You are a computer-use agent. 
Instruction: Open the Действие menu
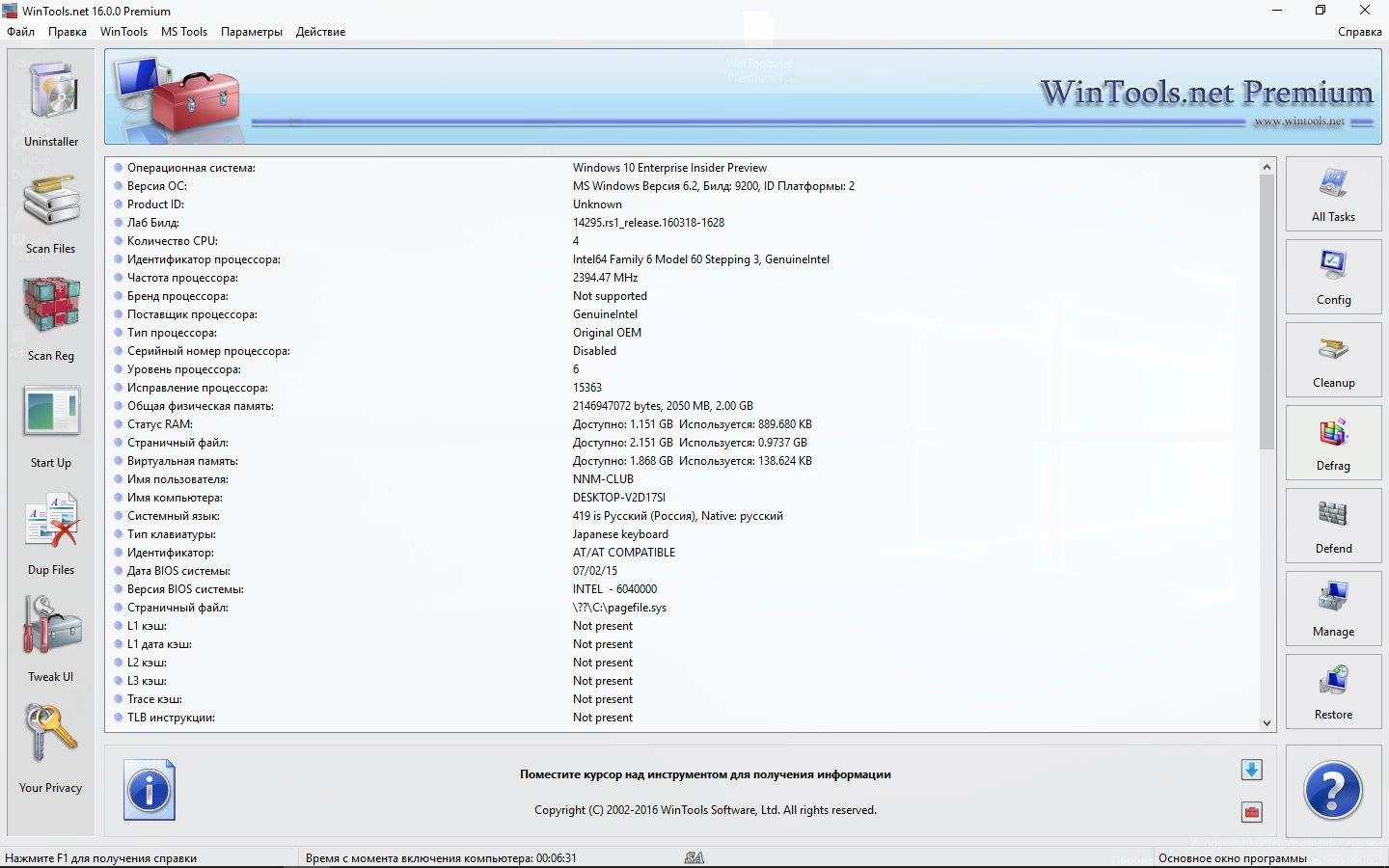[x=320, y=32]
